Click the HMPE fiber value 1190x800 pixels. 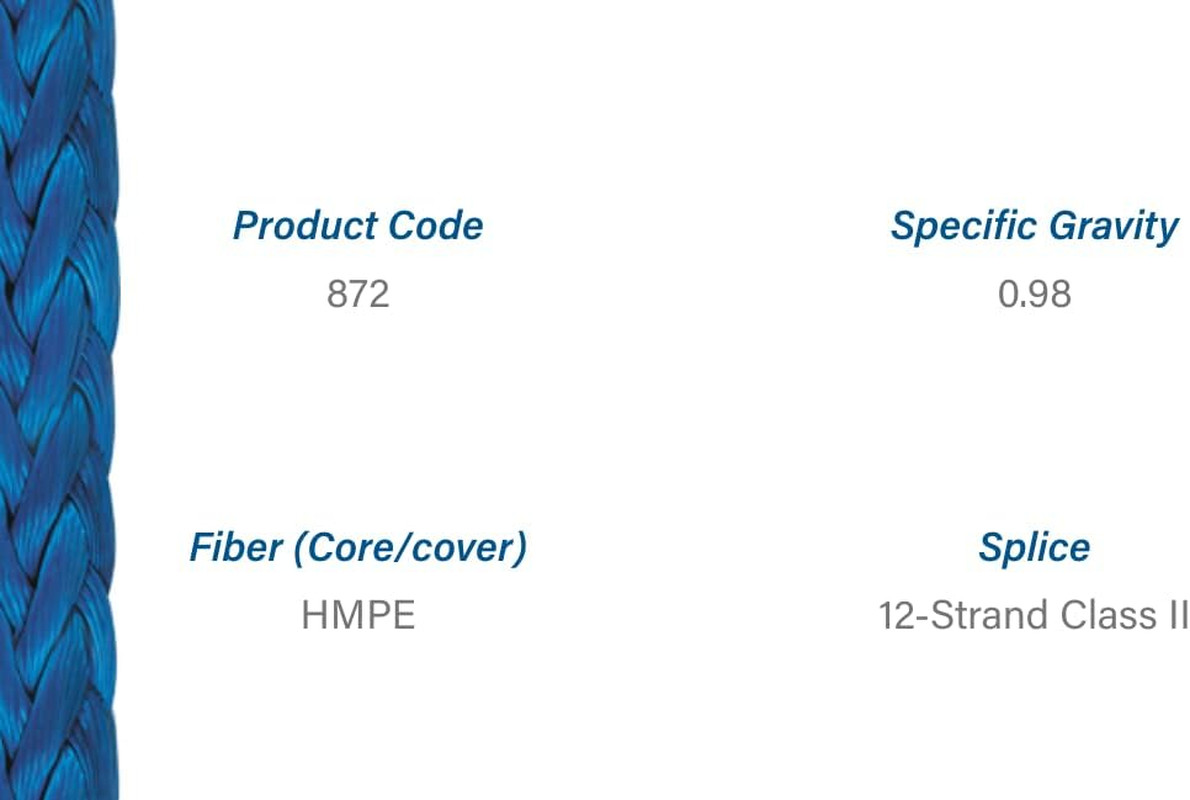pyautogui.click(x=358, y=616)
